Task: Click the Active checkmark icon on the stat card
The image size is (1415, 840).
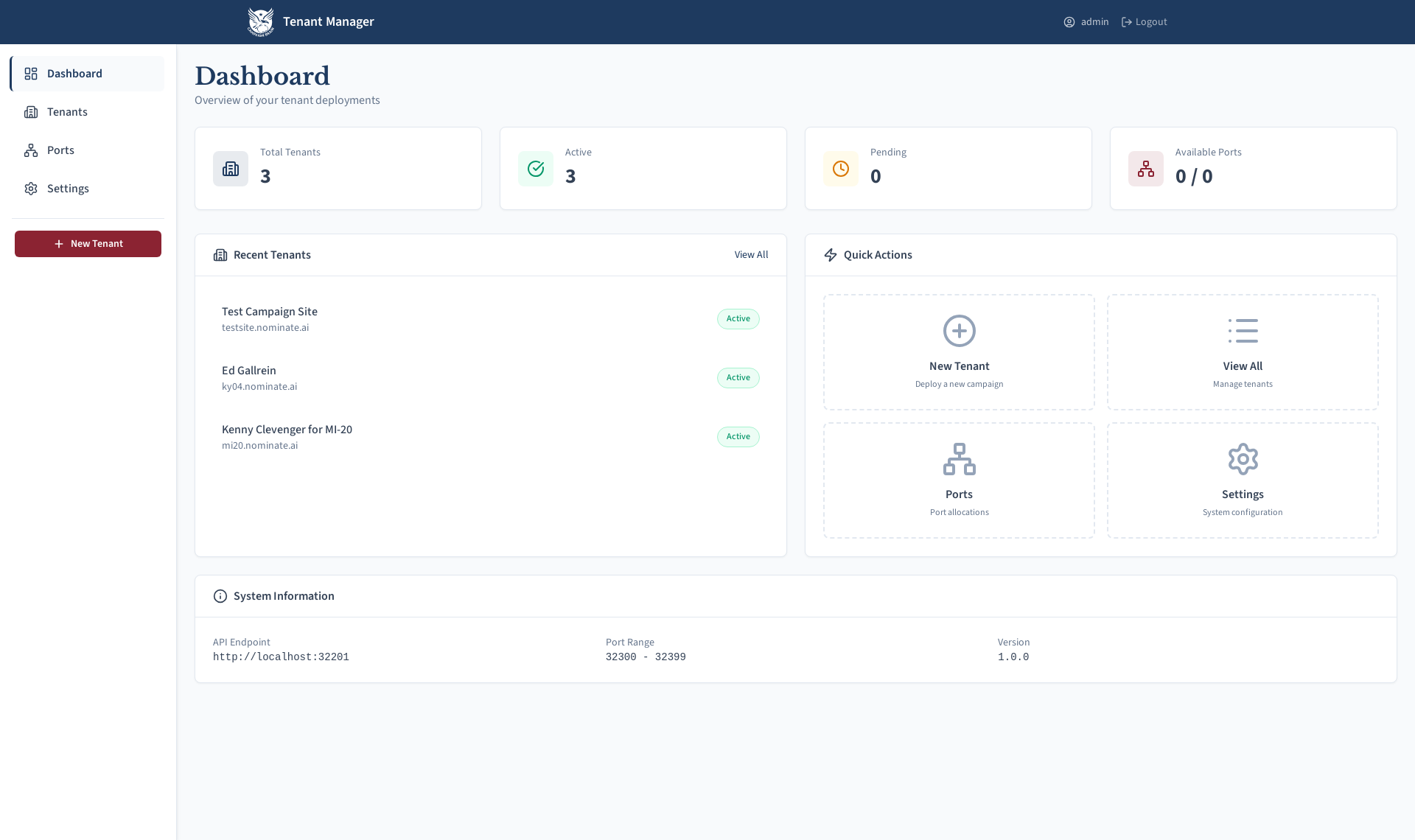Action: [535, 168]
